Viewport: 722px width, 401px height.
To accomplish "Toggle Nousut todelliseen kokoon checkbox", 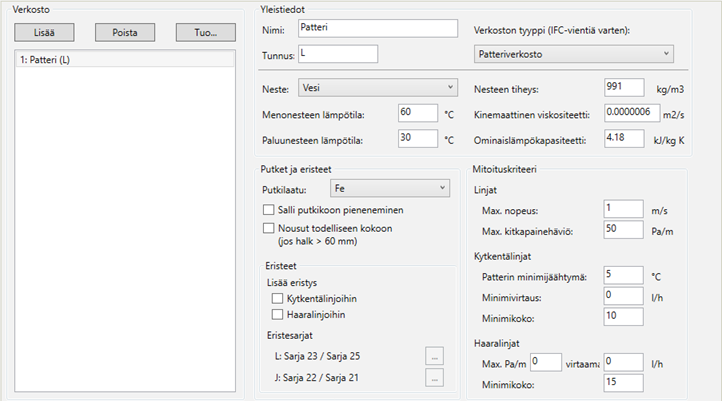I will point(268,228).
